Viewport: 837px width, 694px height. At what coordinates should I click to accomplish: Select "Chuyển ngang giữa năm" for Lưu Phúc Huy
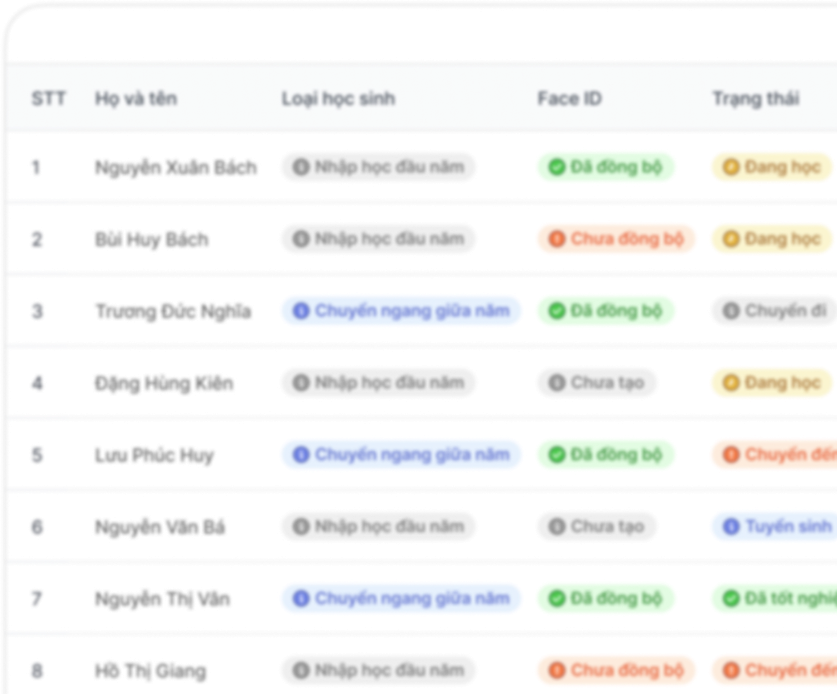(401, 455)
